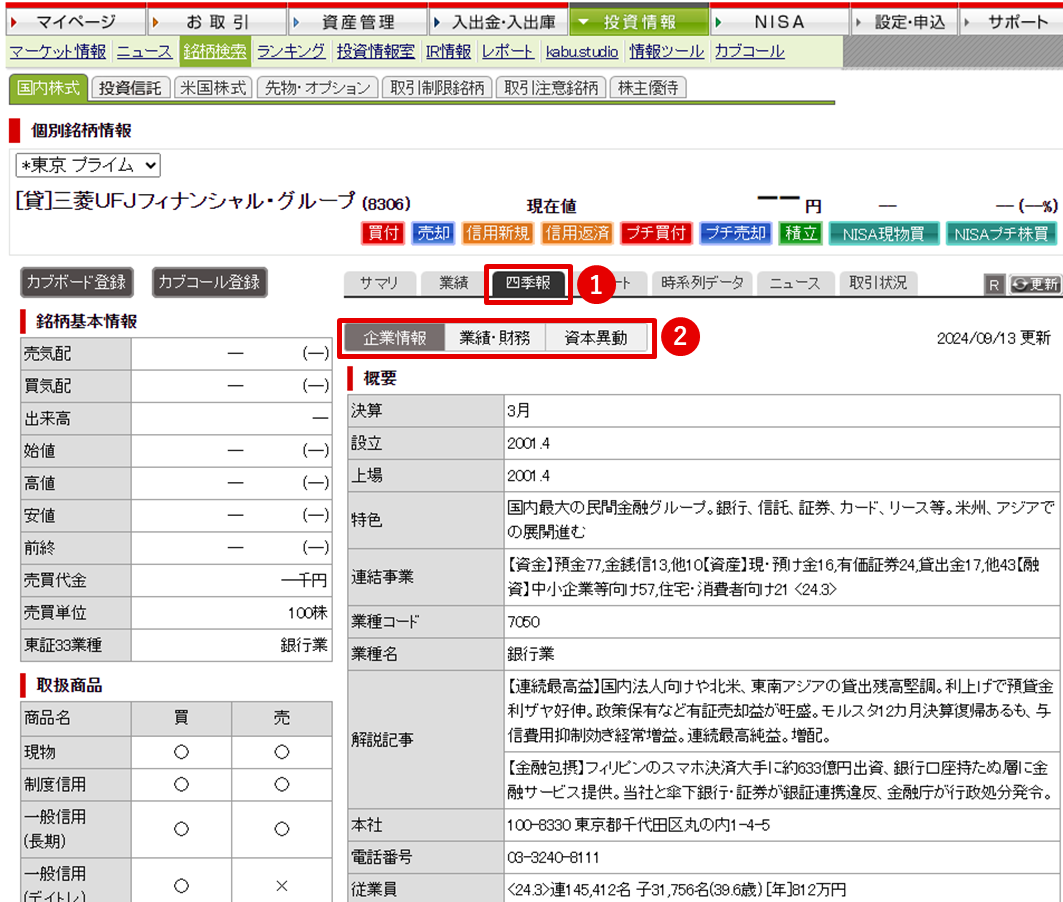Click the 7050 業種コード value
The image size is (1063, 902).
point(523,622)
